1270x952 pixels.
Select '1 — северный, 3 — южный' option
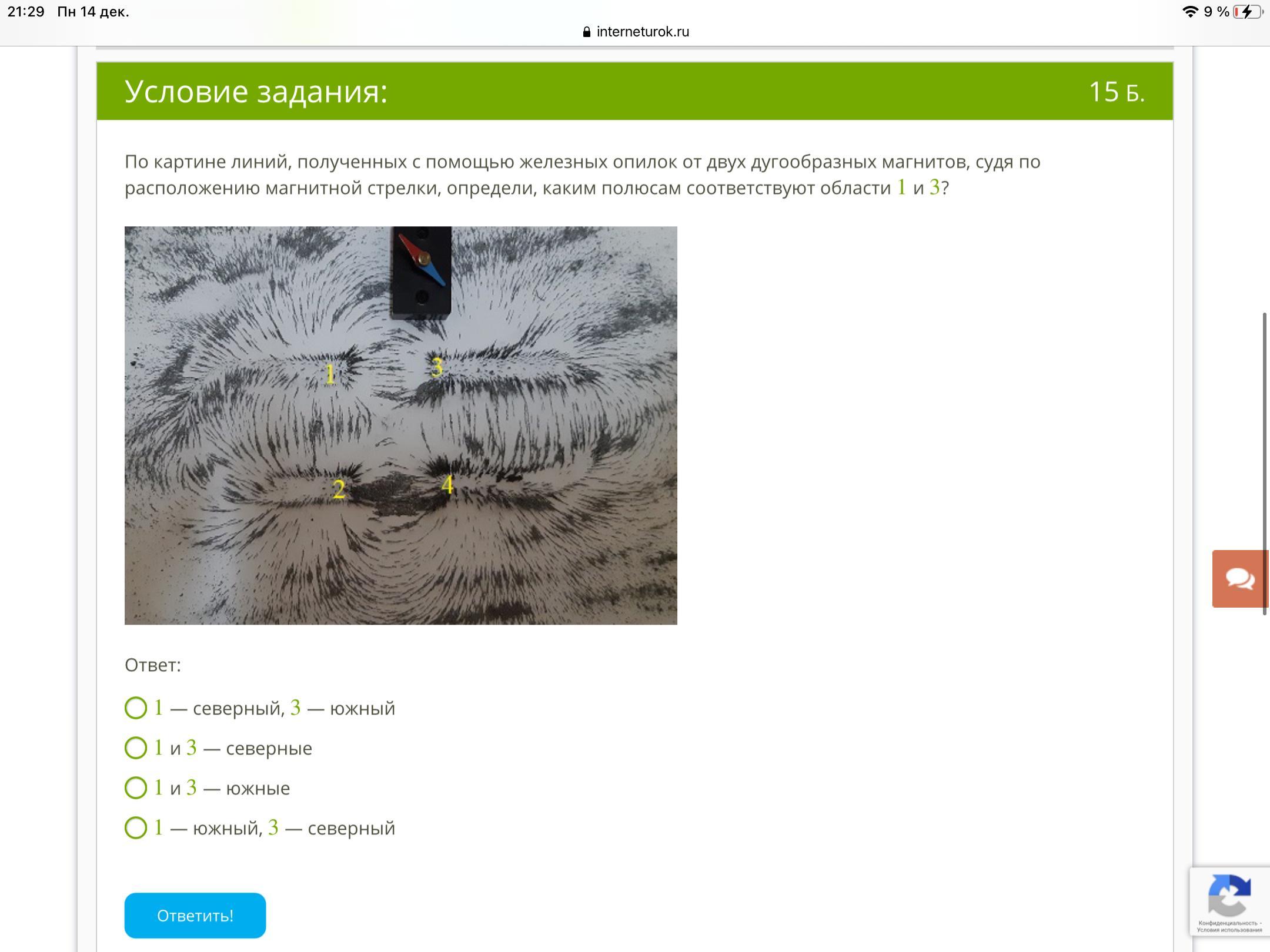260,708
